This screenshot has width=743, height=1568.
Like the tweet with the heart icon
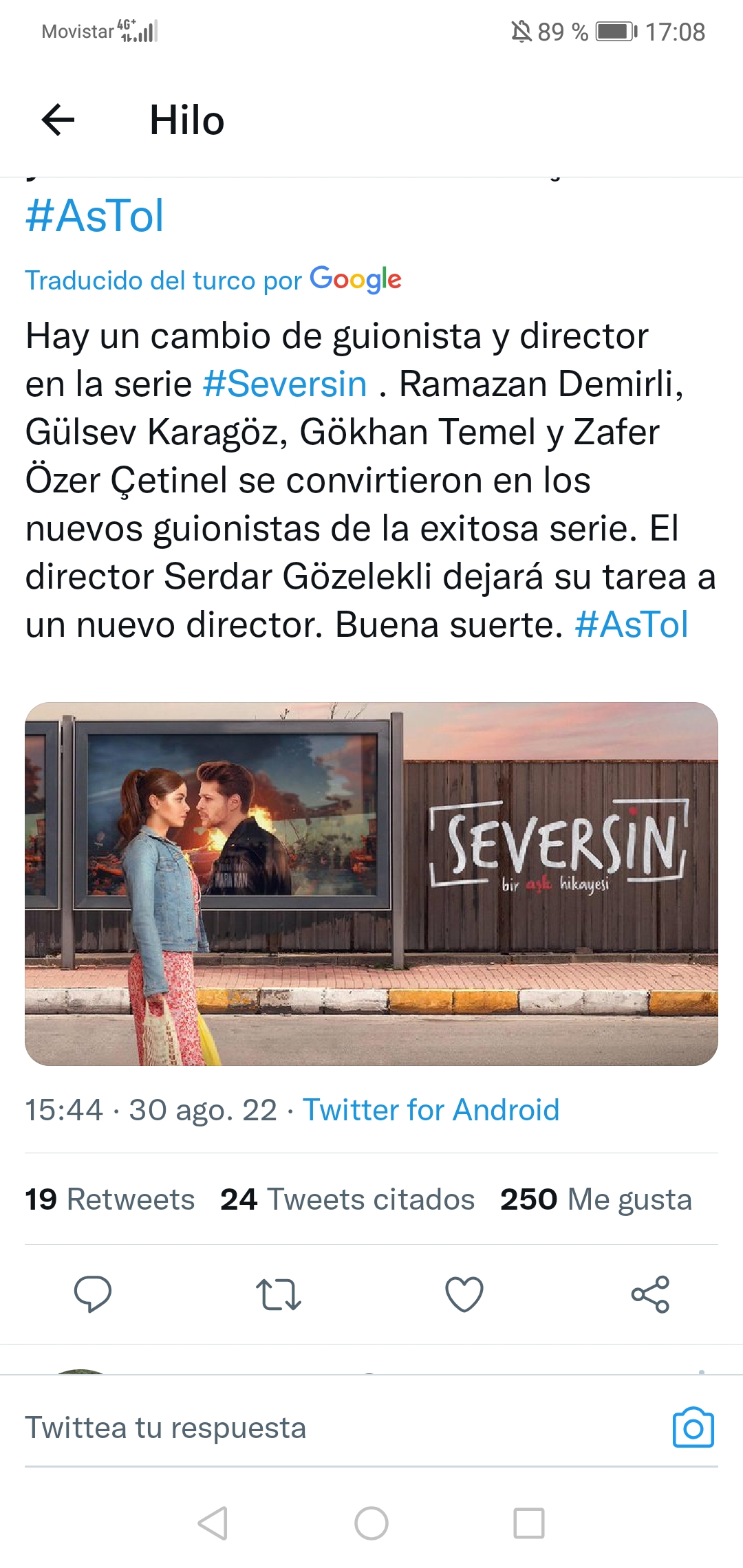(x=464, y=1294)
